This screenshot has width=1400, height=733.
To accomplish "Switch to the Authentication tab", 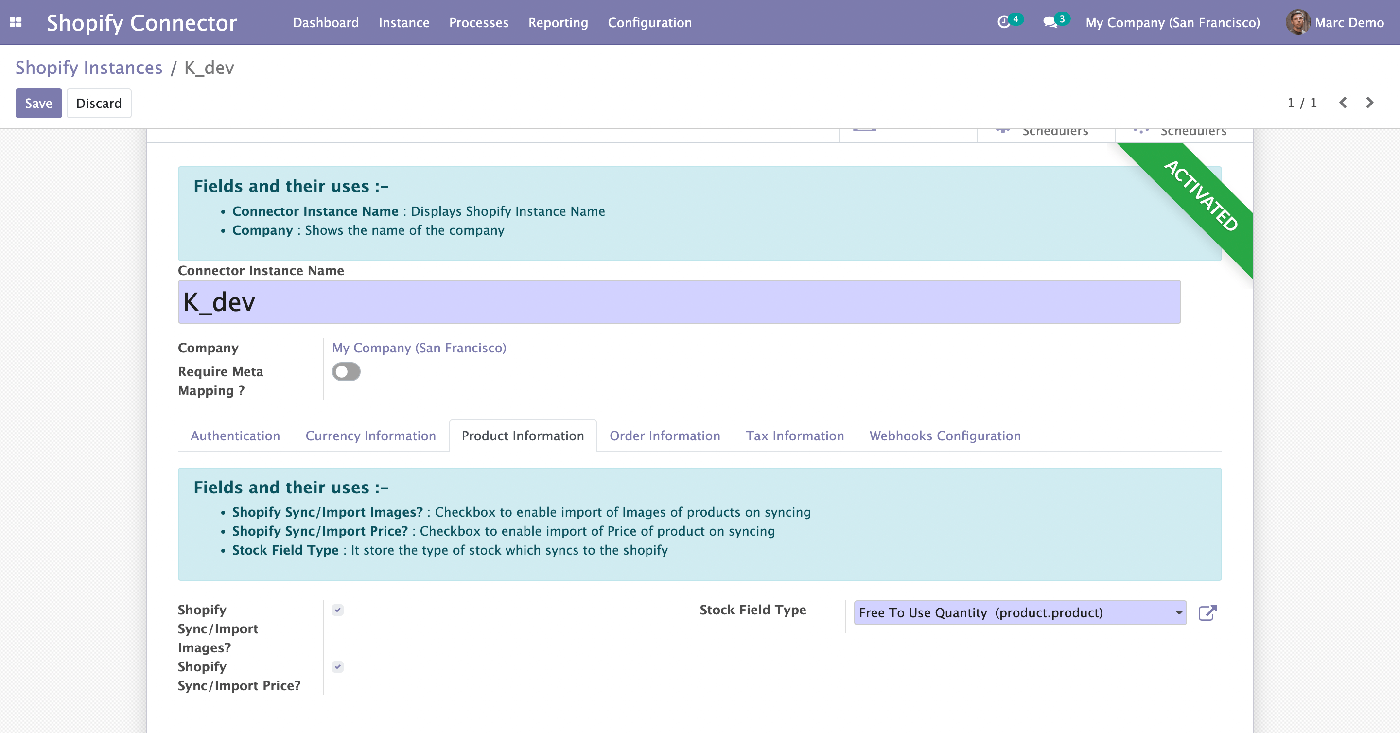I will [236, 436].
